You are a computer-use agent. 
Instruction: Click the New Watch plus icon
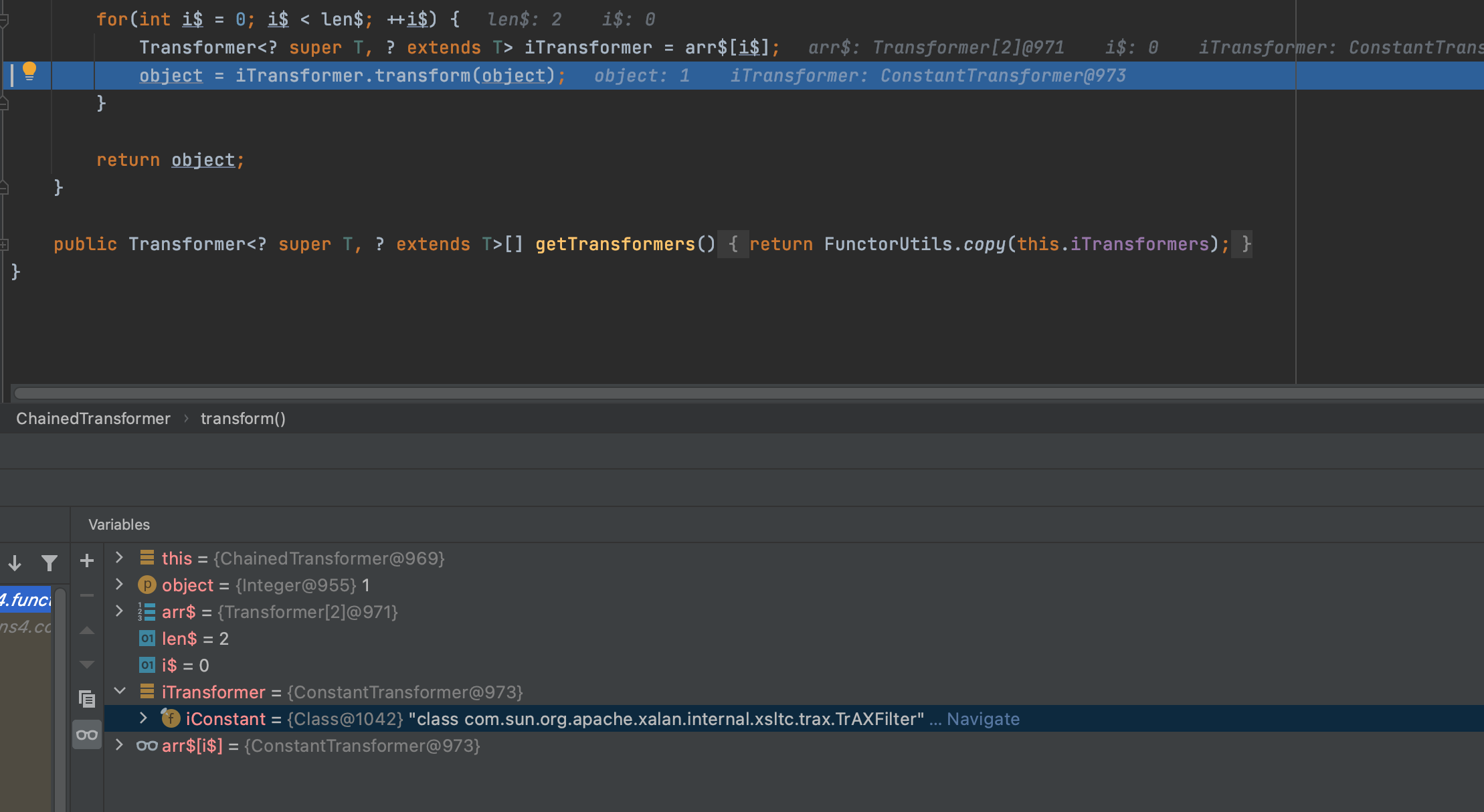87,561
